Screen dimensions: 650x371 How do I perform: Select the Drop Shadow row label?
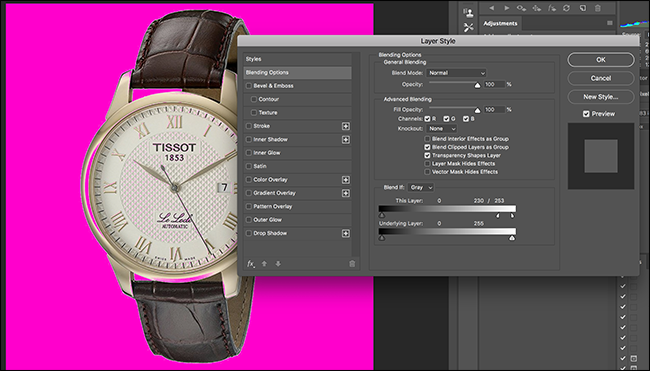click(x=270, y=233)
